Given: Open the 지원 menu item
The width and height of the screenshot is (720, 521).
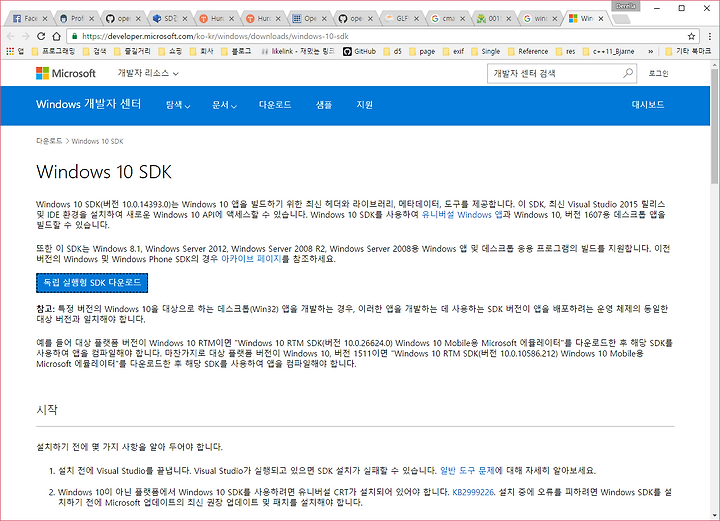Looking at the screenshot, I should 365,105.
